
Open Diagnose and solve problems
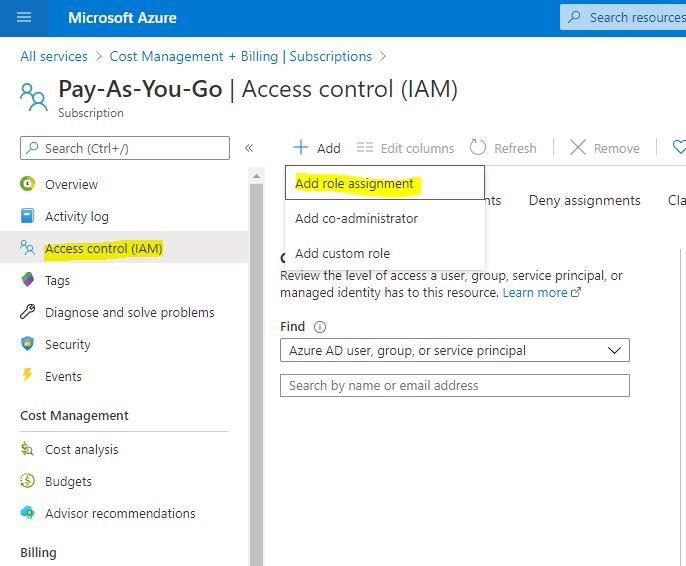click(x=124, y=311)
